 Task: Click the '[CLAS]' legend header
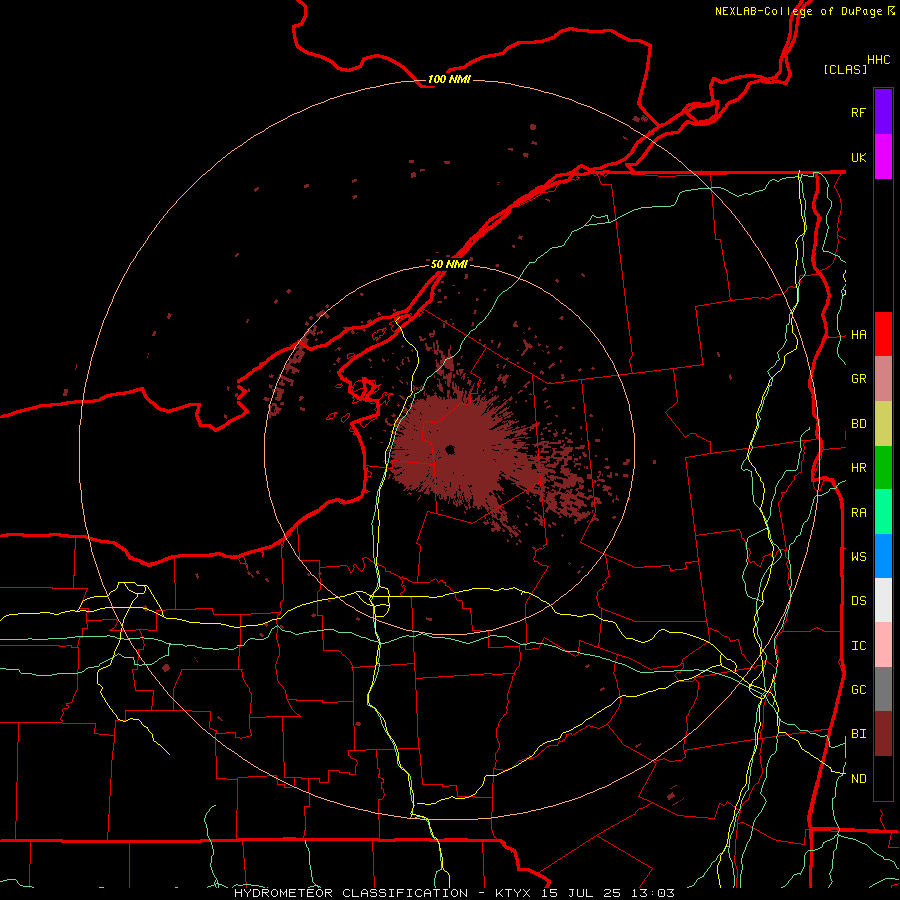pos(845,69)
